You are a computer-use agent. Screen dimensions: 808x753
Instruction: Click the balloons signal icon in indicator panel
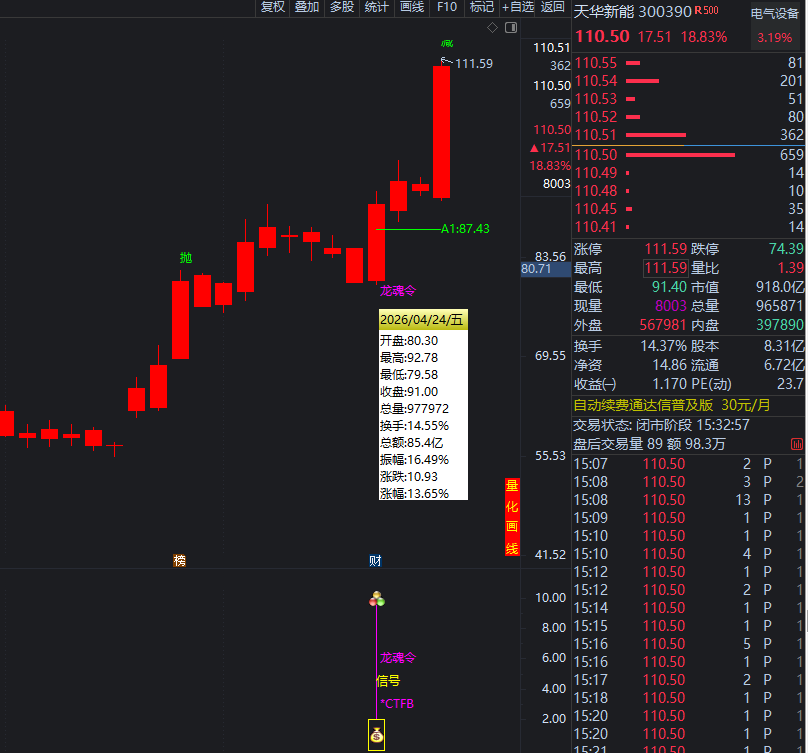(x=377, y=599)
